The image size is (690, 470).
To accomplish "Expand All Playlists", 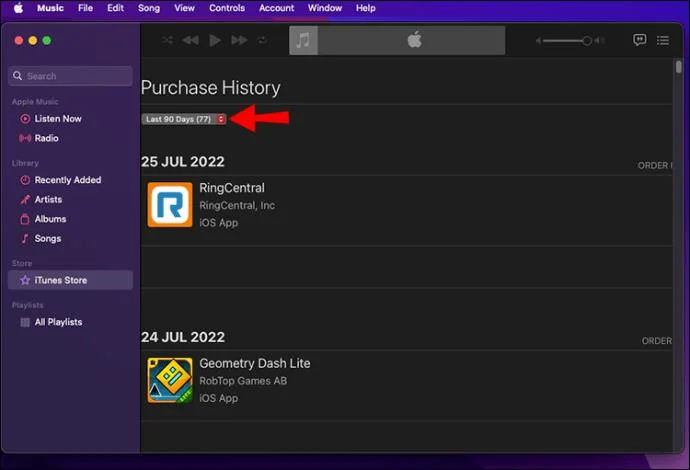I will point(58,322).
